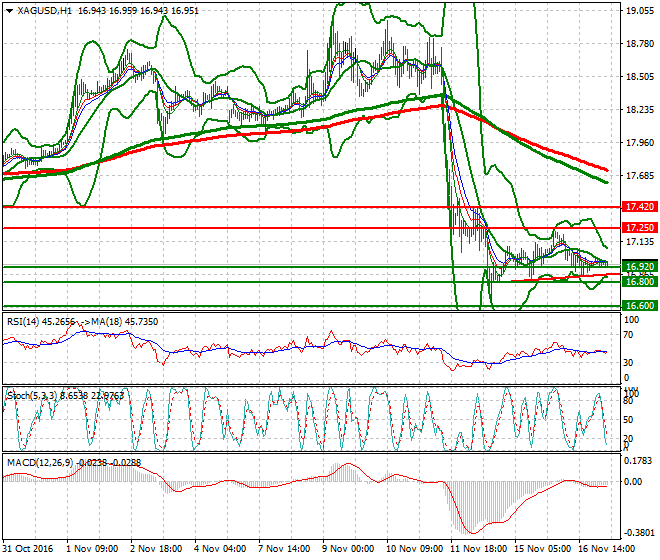Select the 9 Nov 00:00 time label
Screen dimensions: 660x560
(x=347, y=550)
